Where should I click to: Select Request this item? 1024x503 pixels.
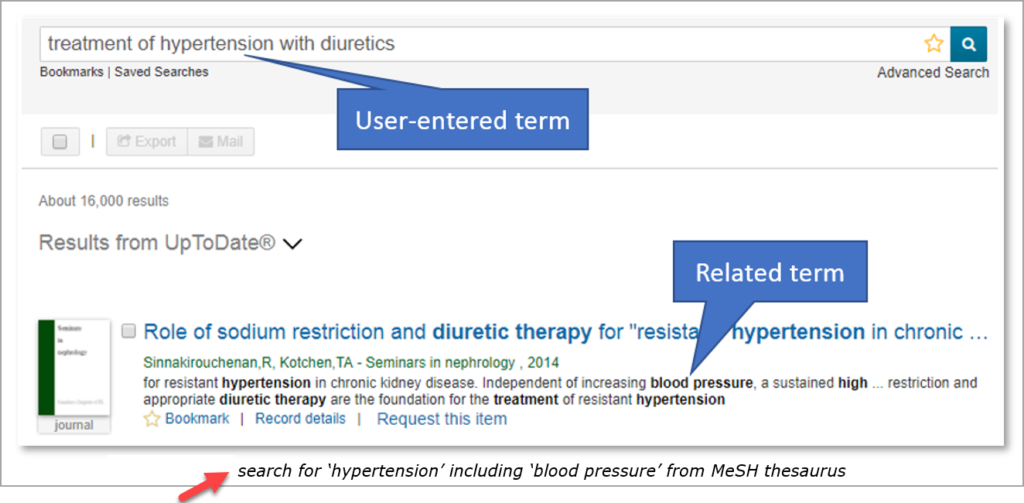pyautogui.click(x=442, y=419)
